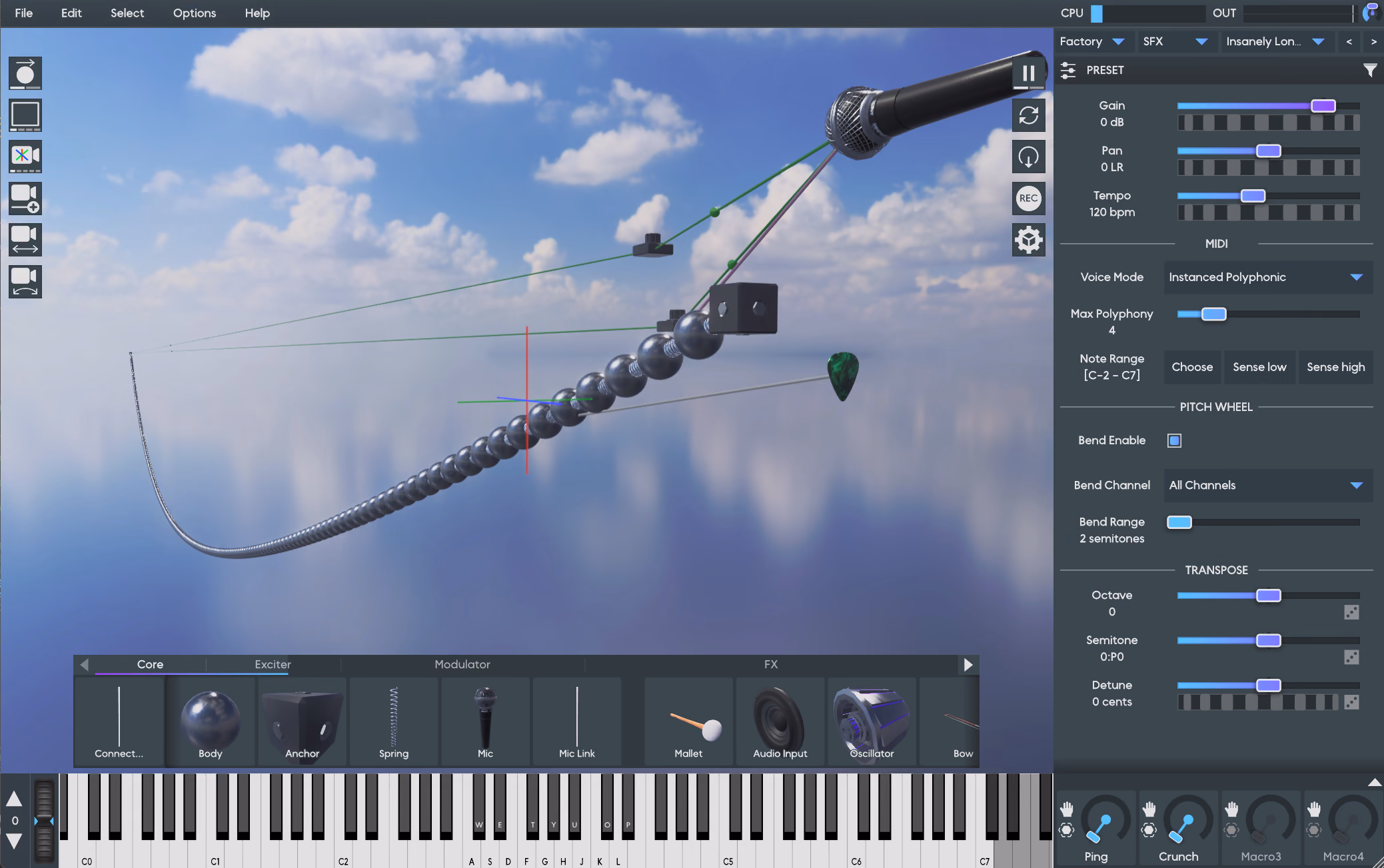1384x868 pixels.
Task: Click the target icon beside Macro3 knob
Action: [1231, 830]
